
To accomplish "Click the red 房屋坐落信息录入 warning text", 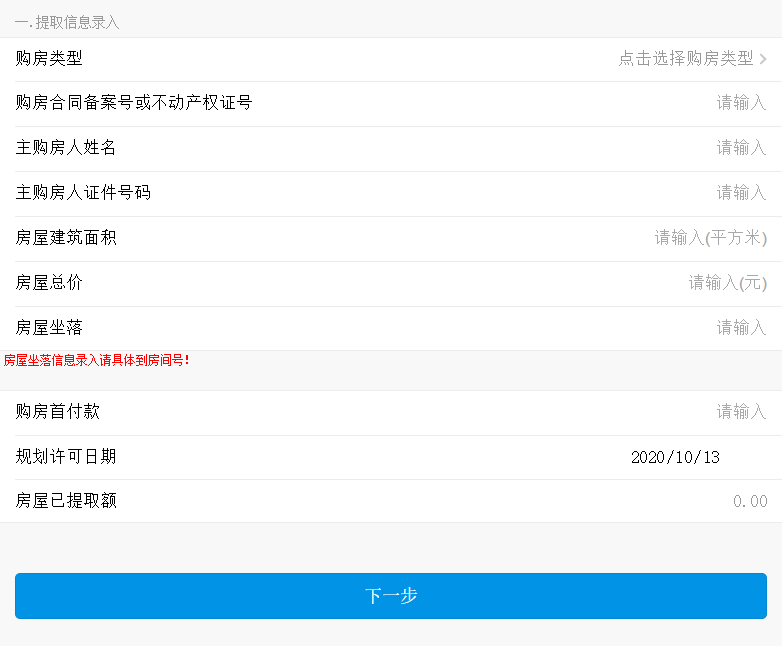I will point(97,360).
